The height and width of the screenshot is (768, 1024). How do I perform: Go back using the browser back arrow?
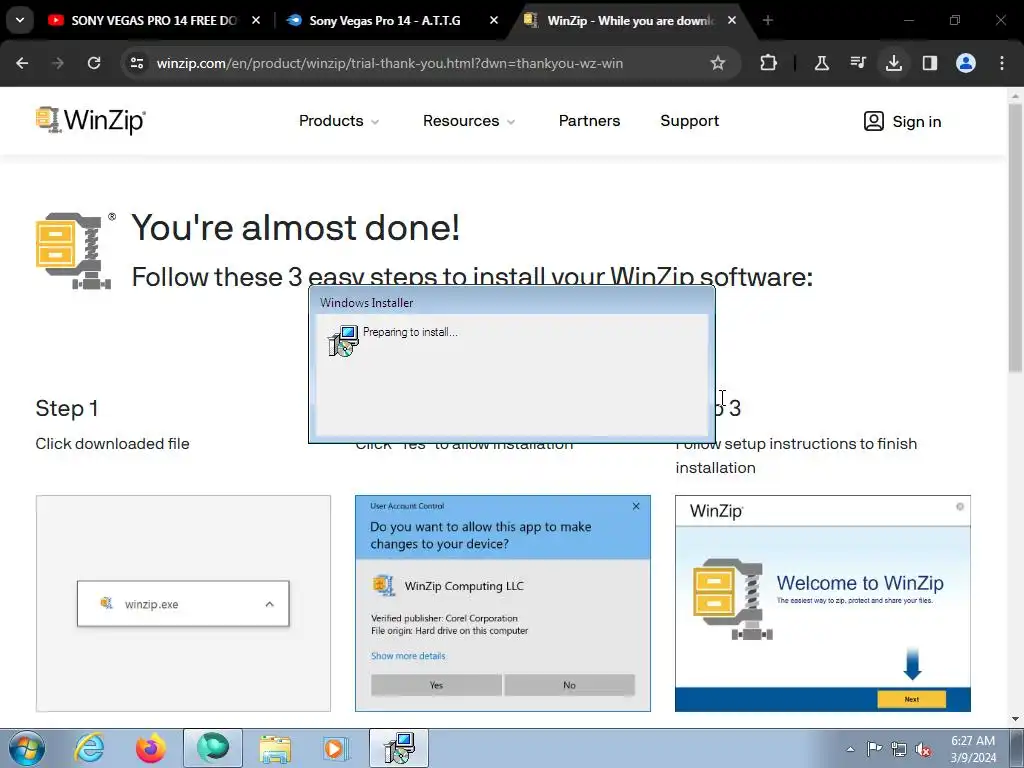pos(22,63)
